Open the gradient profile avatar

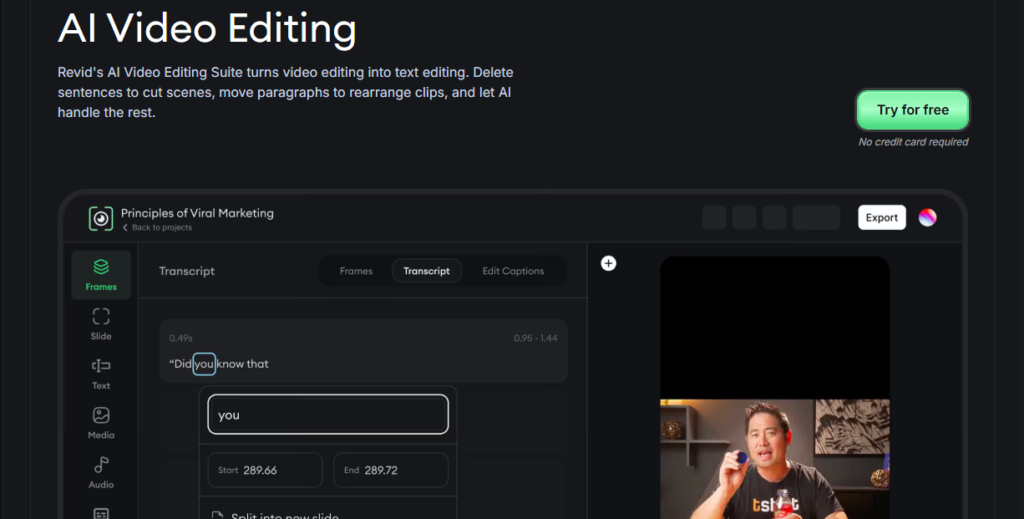click(927, 218)
